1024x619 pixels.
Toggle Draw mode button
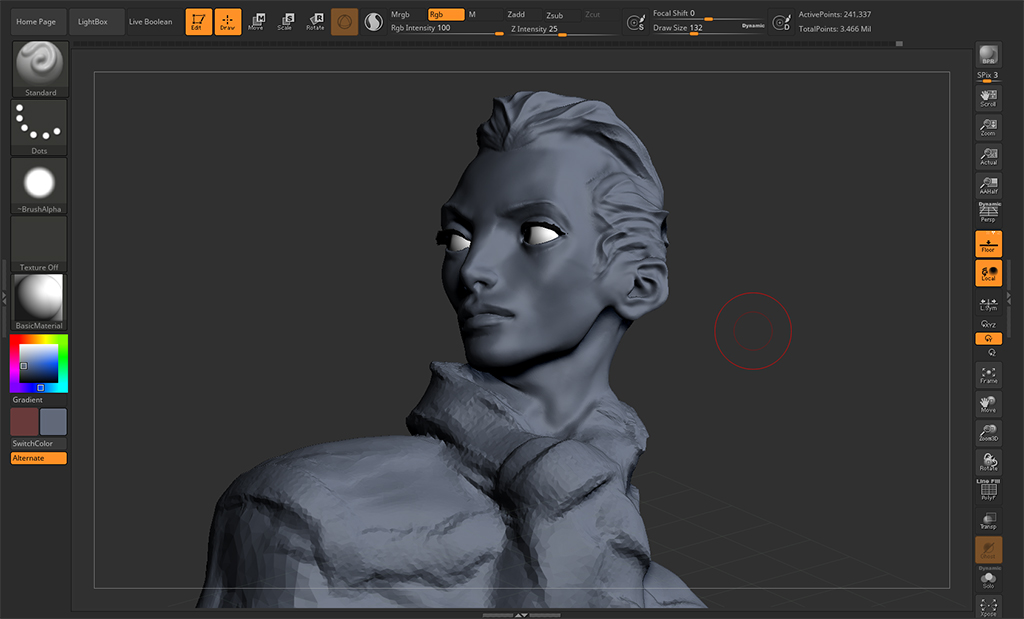(228, 22)
